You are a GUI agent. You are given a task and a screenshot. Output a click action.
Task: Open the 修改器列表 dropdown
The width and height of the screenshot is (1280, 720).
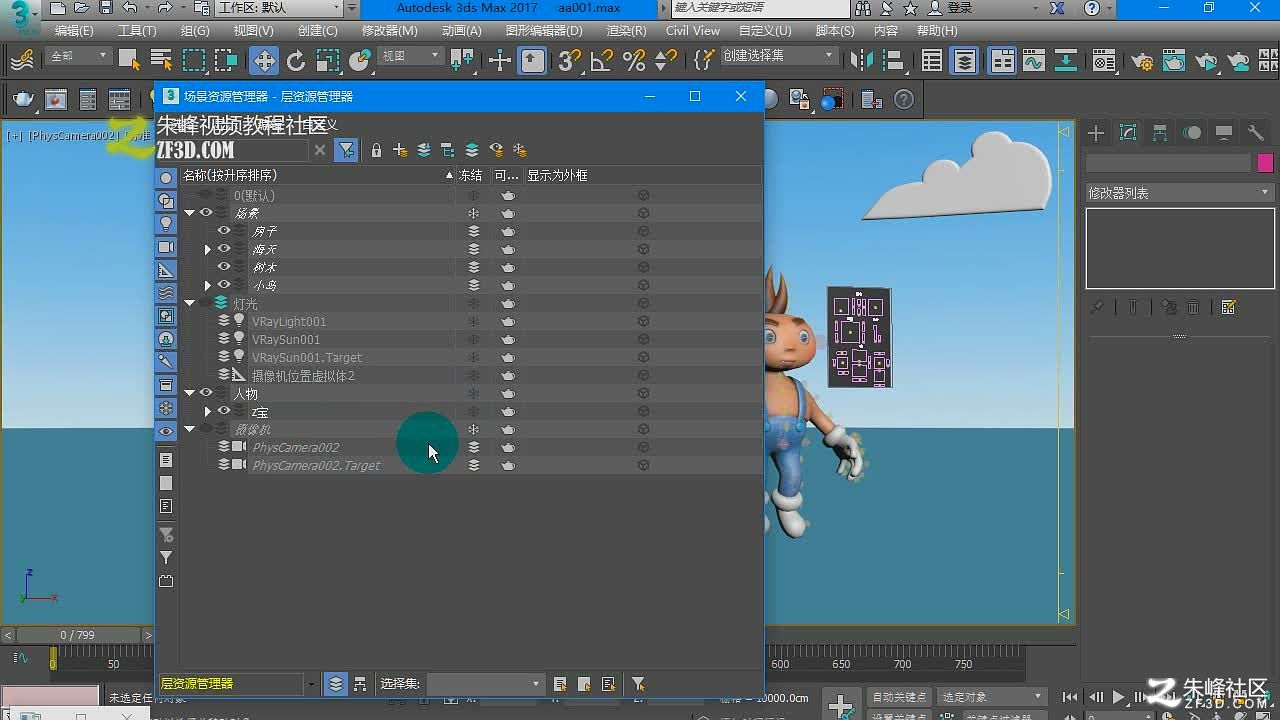coord(1179,193)
